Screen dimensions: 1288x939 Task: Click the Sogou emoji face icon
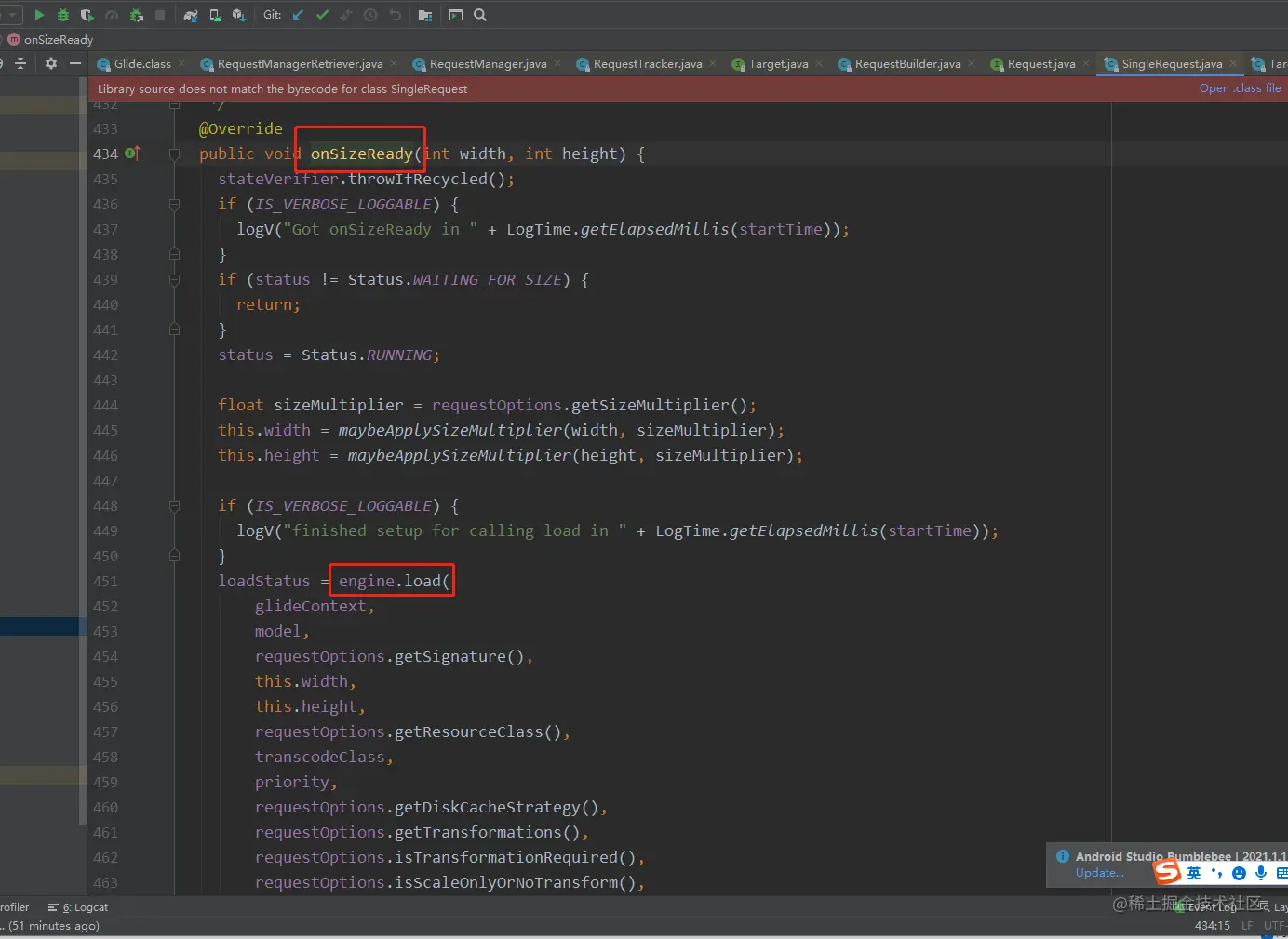1239,873
